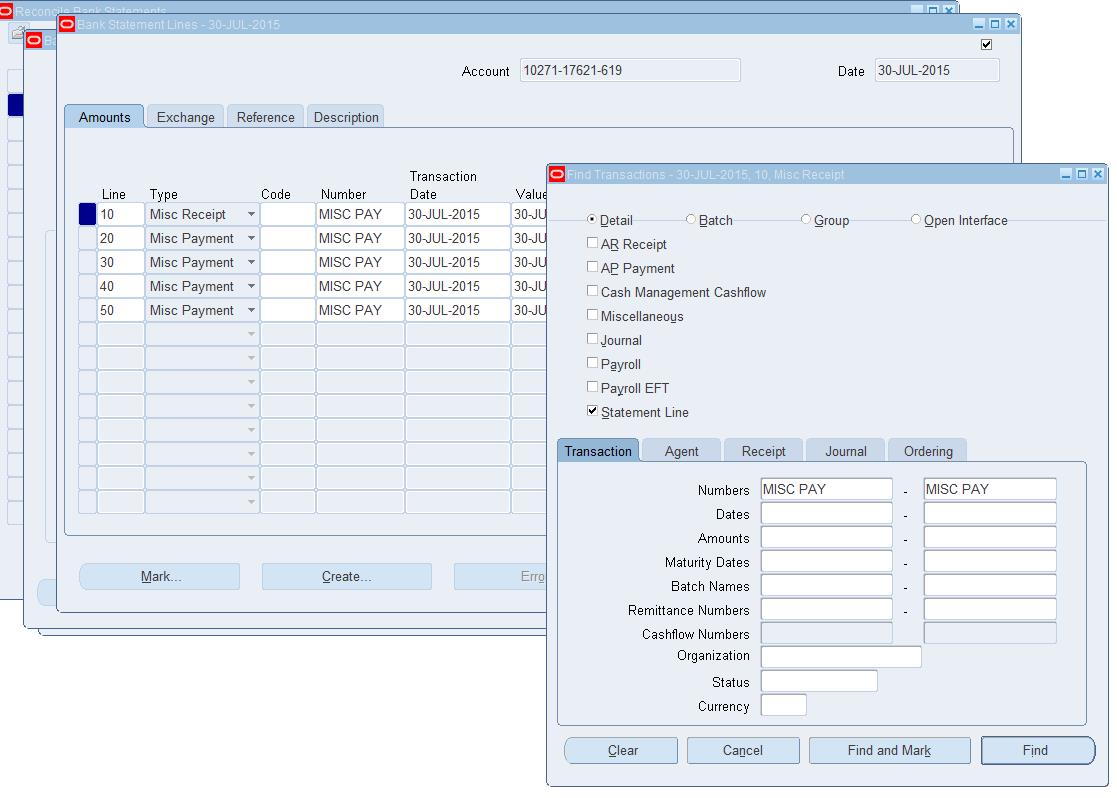Check the Payroll checkbox
Screen dimensions: 1117x798
tap(592, 363)
